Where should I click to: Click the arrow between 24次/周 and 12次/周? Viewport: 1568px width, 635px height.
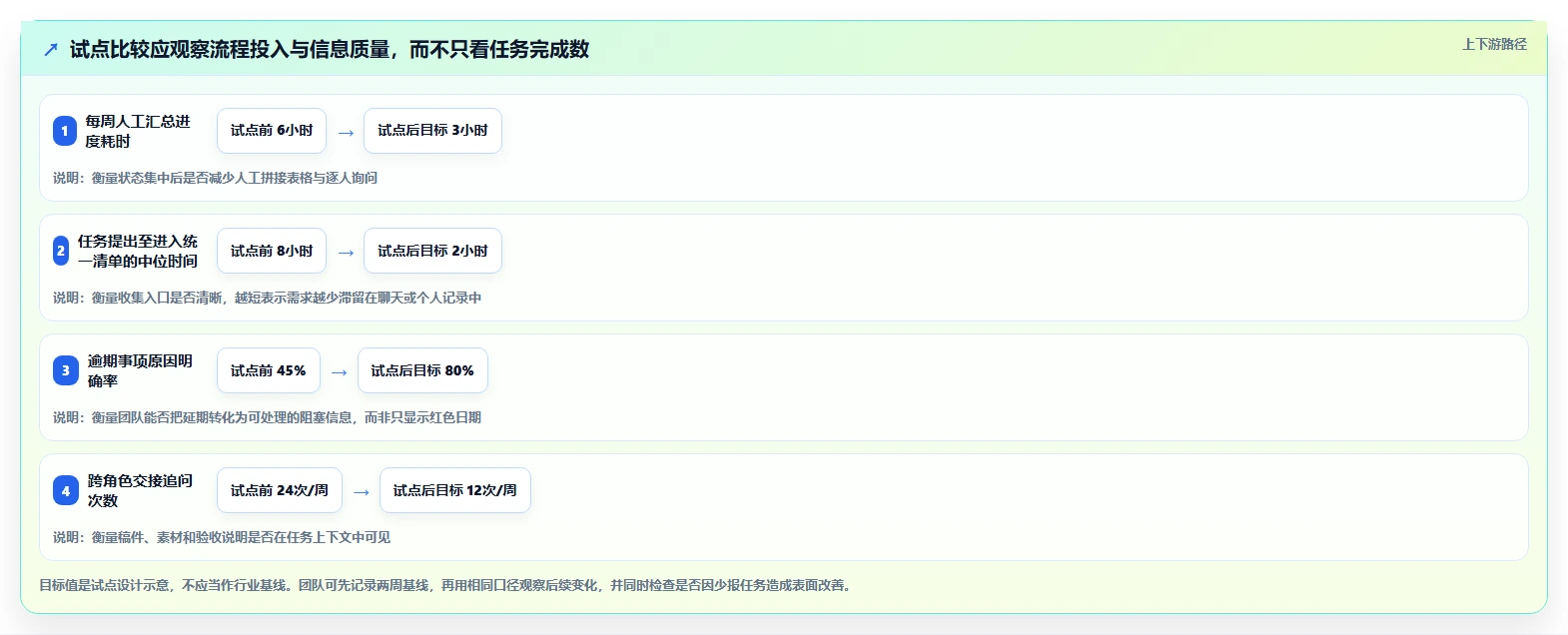[362, 491]
